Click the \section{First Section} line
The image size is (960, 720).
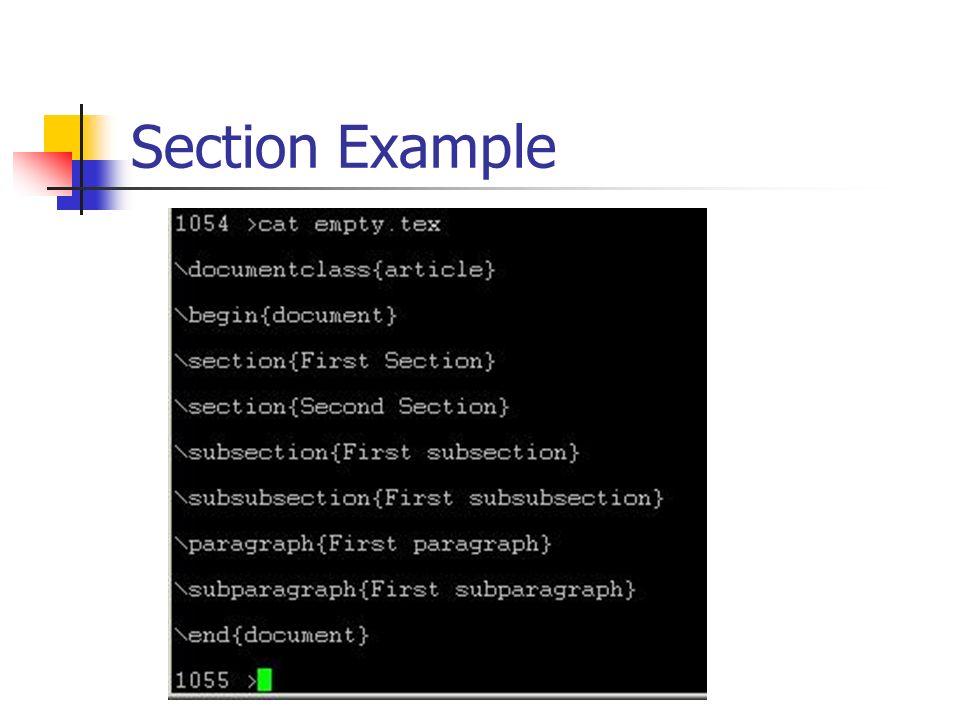334,361
